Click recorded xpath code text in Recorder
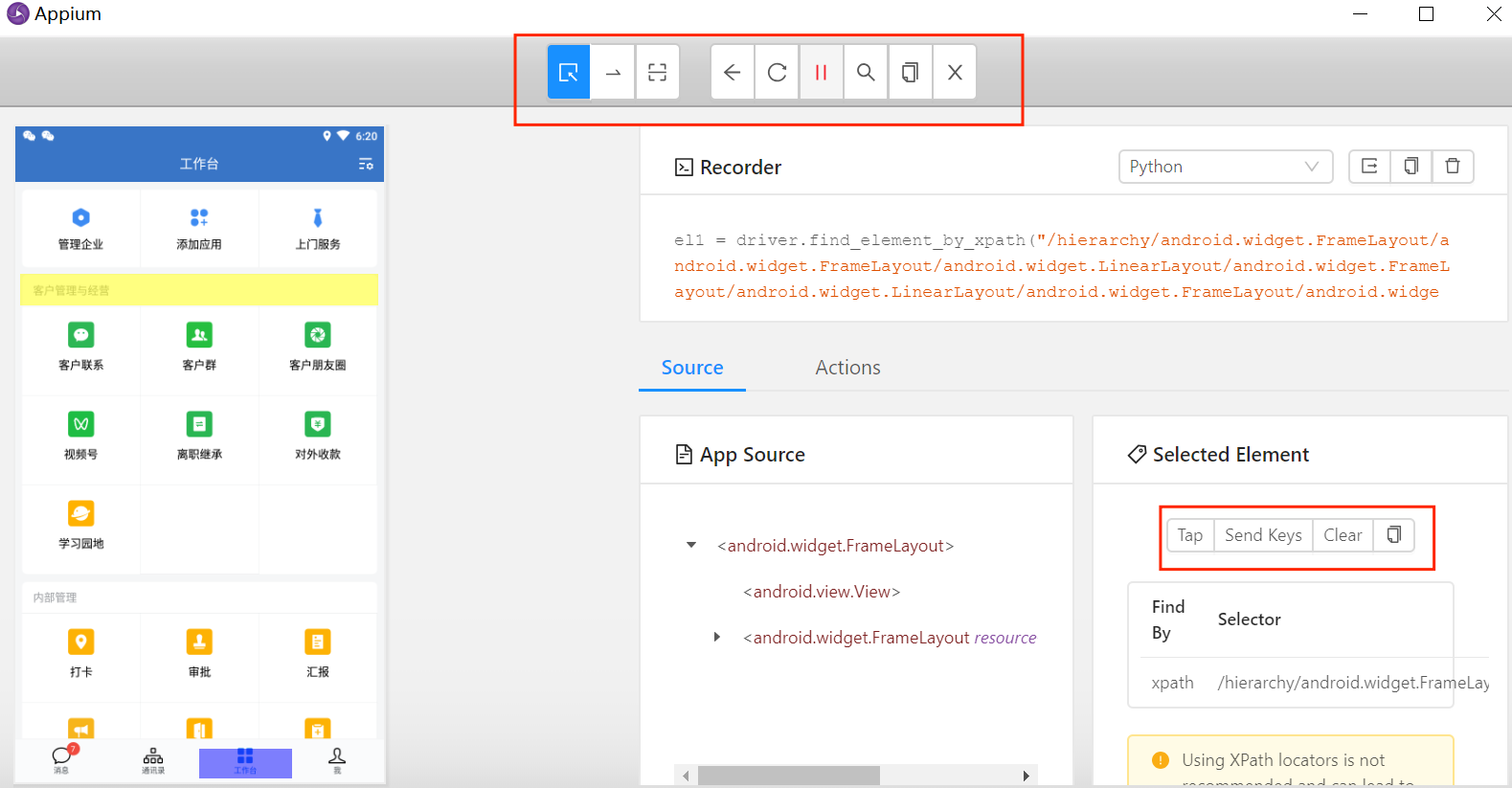The height and width of the screenshot is (788, 1512). 1061,266
